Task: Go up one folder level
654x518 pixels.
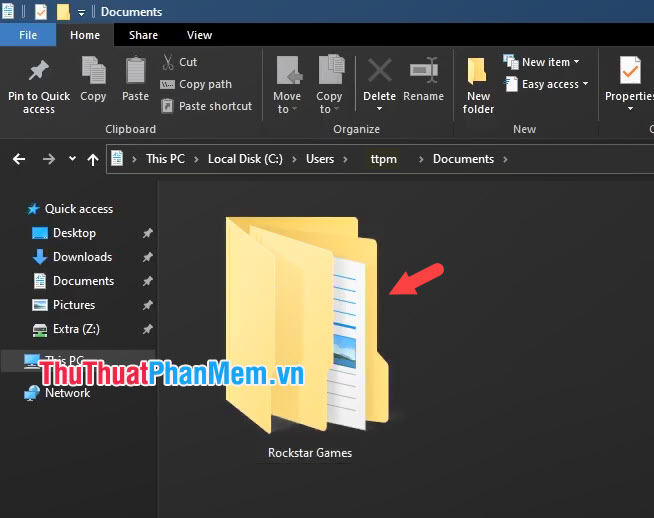Action: 93,159
